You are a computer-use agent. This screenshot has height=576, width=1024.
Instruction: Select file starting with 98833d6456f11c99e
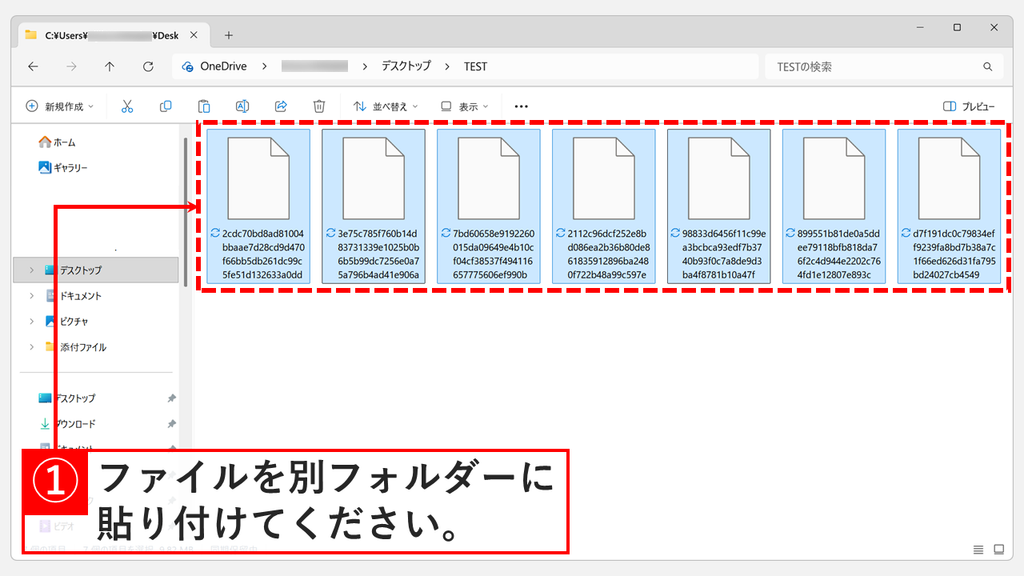coord(718,206)
